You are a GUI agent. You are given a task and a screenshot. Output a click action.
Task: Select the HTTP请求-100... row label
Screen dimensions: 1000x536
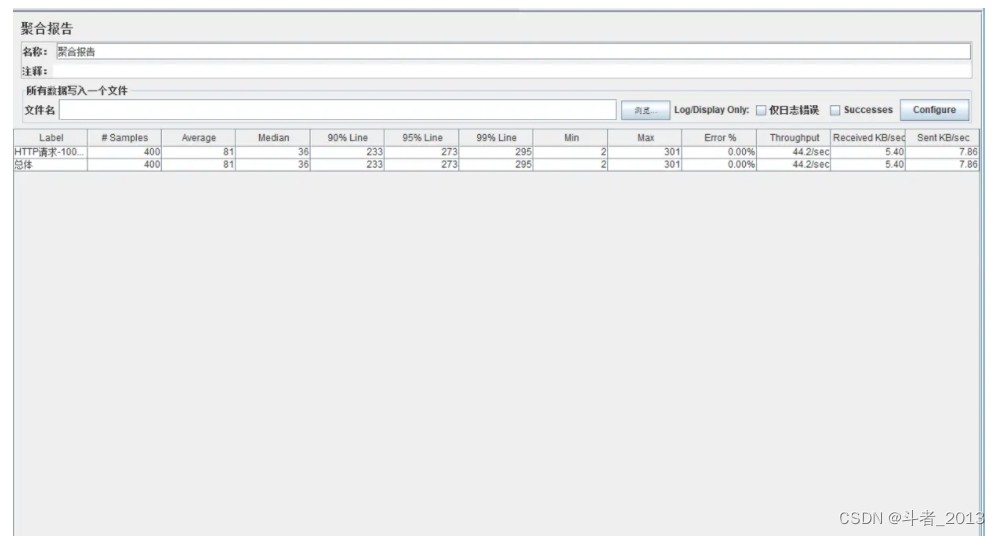coord(49,153)
